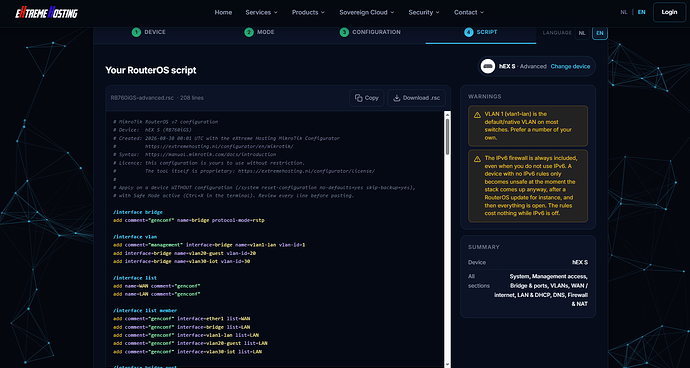The image size is (690, 368).
Task: Open the Configuration step tab
Action: coord(370,32)
